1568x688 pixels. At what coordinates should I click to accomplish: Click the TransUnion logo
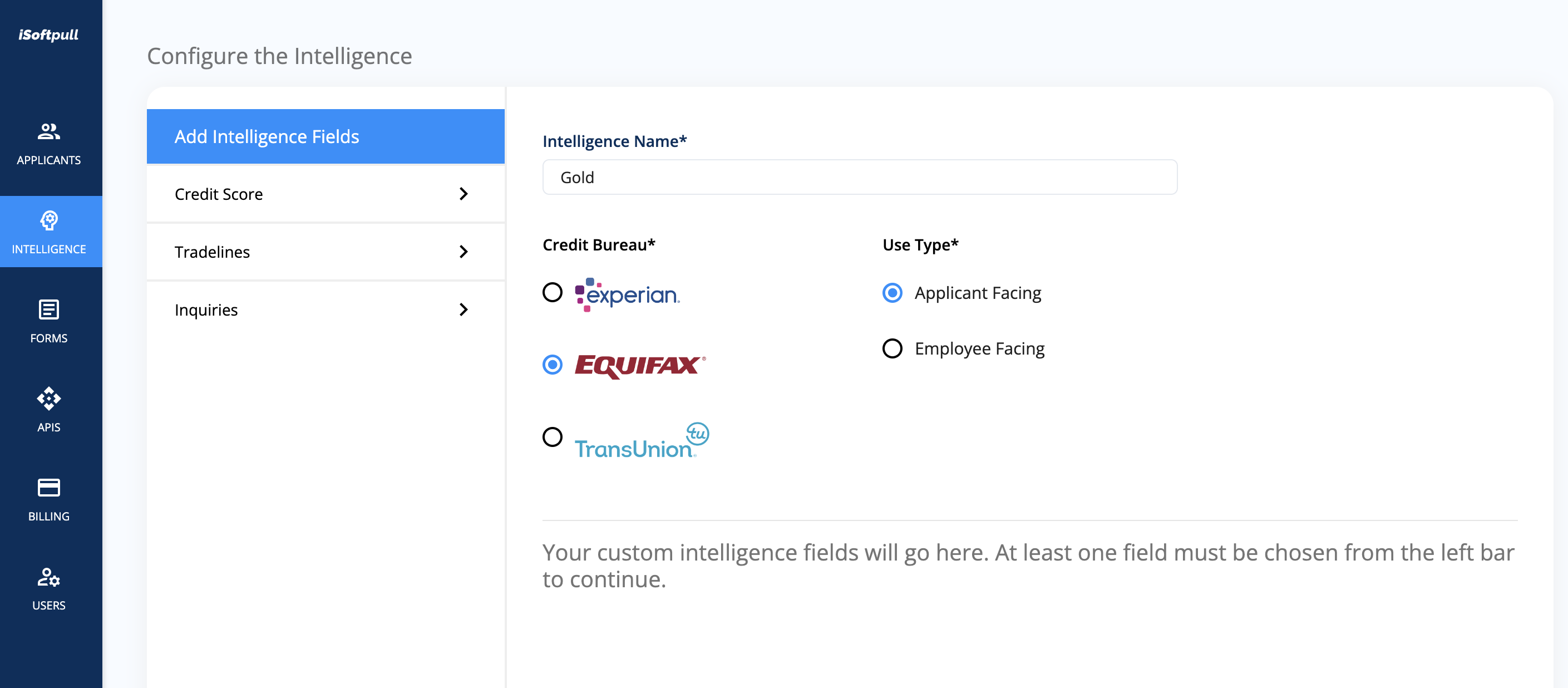[x=641, y=441]
